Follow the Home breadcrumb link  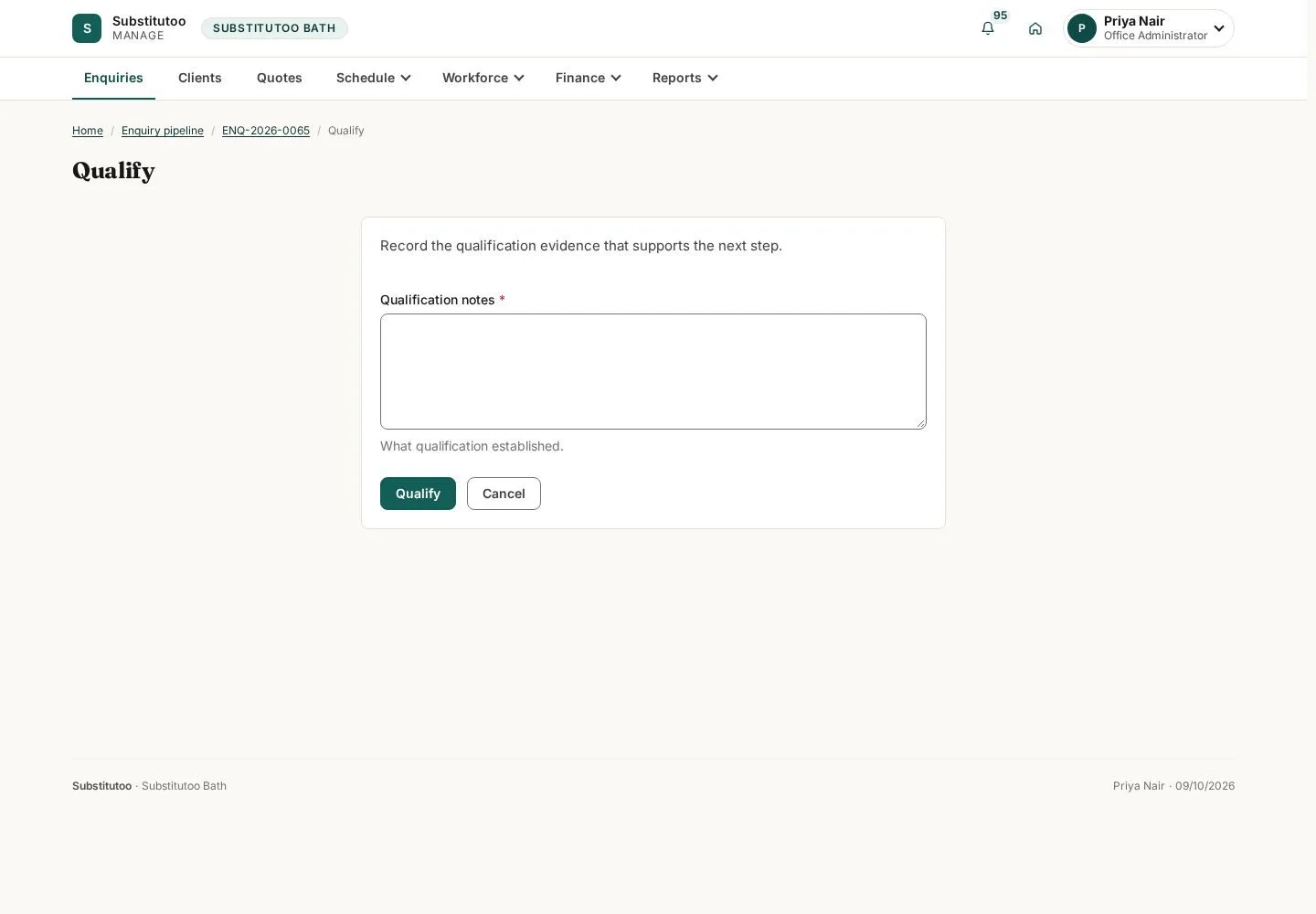click(x=88, y=131)
